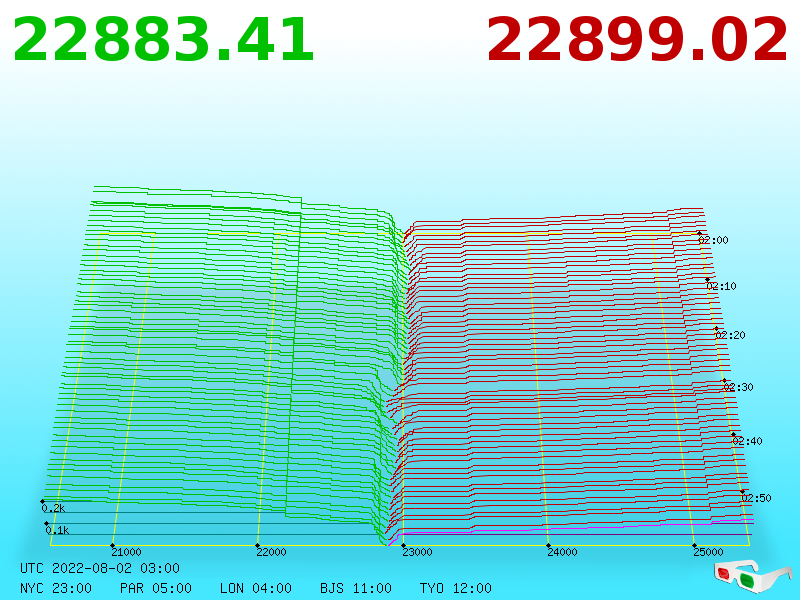
Task: Click the 02:40 time axis marker
Action: click(747, 441)
